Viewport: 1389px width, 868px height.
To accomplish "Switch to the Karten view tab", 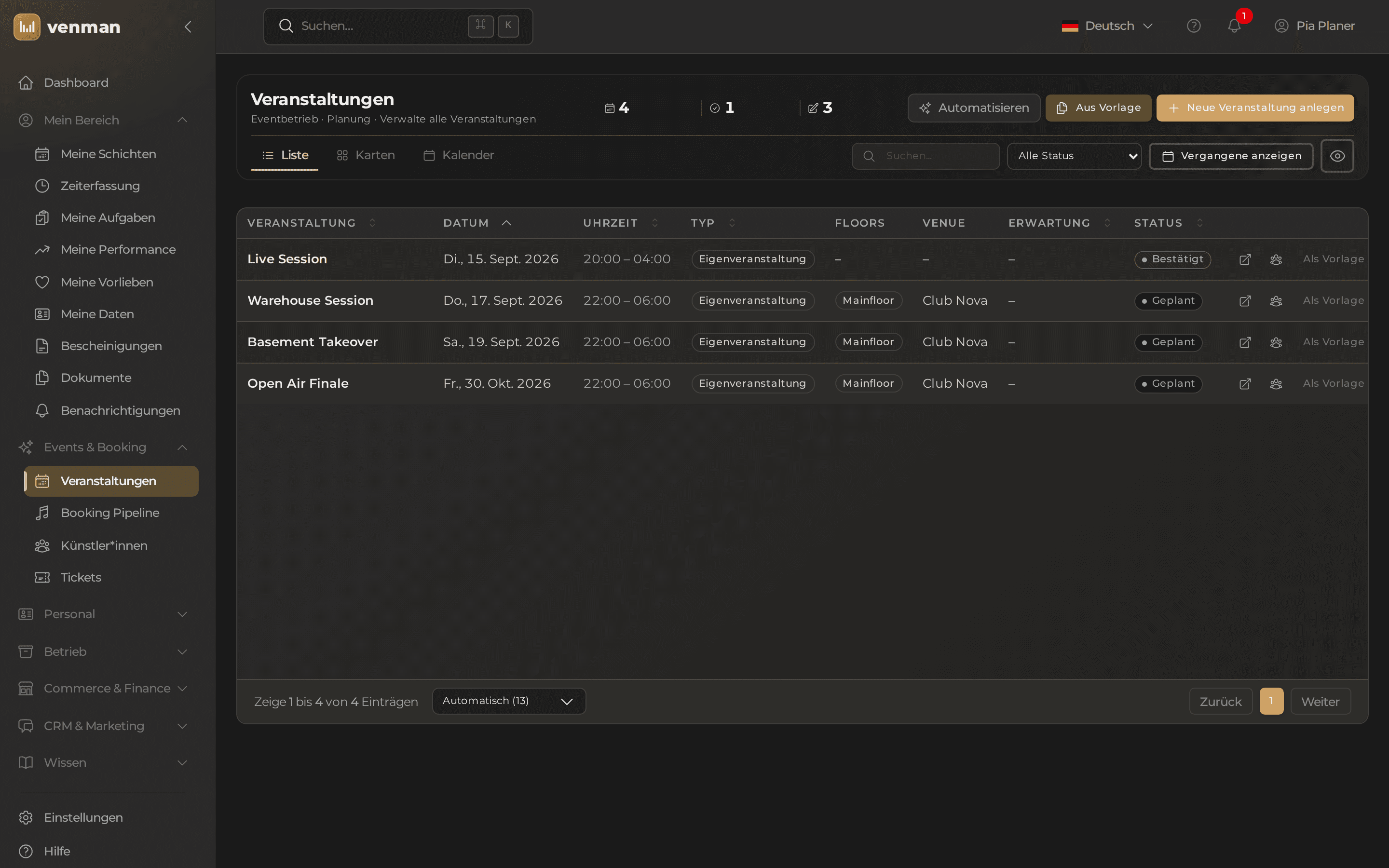I will 366,155.
